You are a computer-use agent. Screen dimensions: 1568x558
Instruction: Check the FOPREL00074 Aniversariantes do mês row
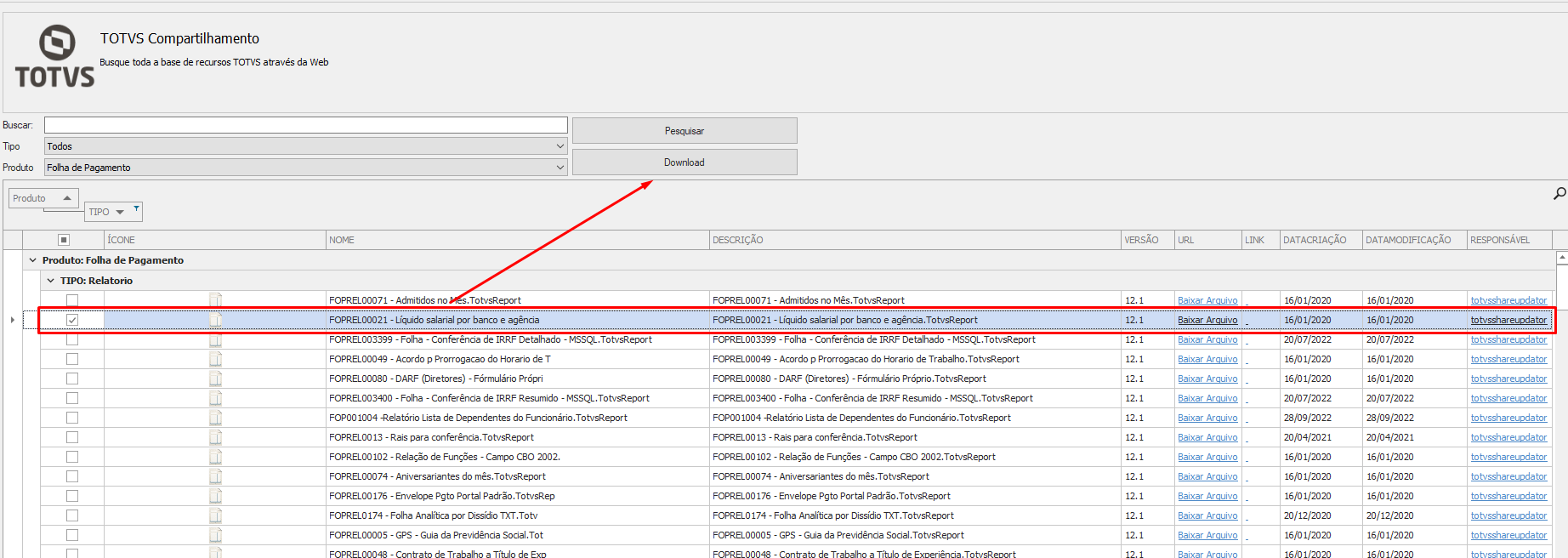pos(72,476)
